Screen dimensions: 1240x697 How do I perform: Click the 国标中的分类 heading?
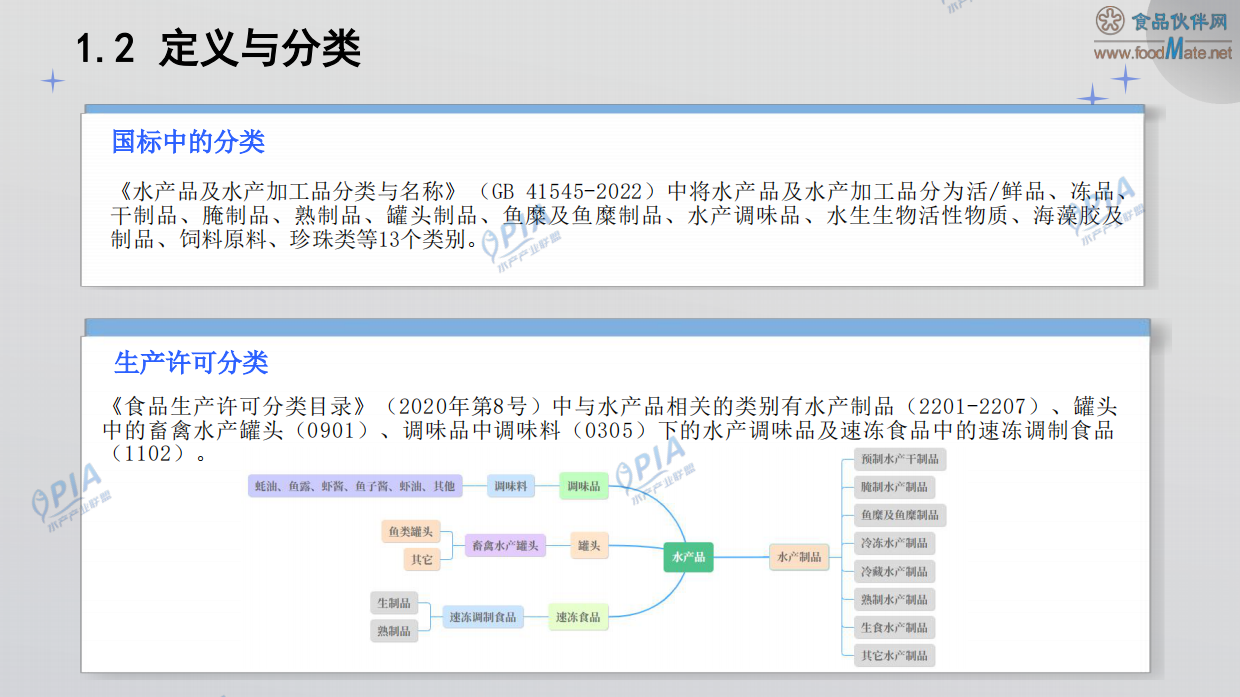click(188, 142)
